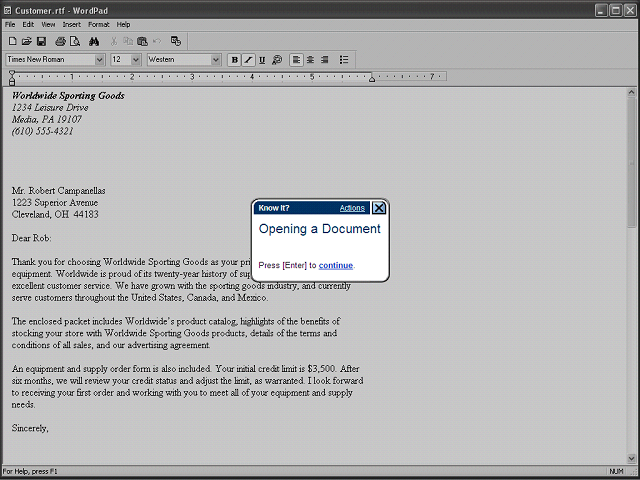Click the Undo arrow icon
The image size is (640, 480).
pyautogui.click(x=157, y=41)
